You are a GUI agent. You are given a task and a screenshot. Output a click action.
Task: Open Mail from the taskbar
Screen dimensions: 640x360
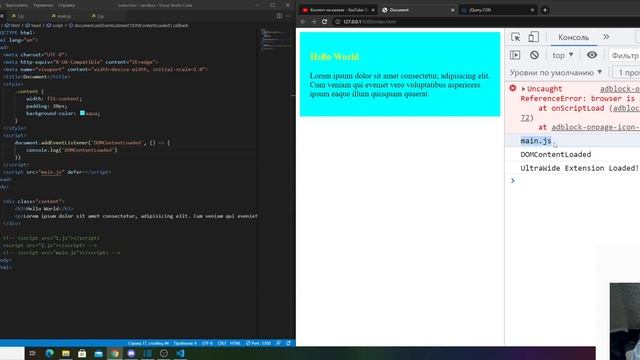98,353
